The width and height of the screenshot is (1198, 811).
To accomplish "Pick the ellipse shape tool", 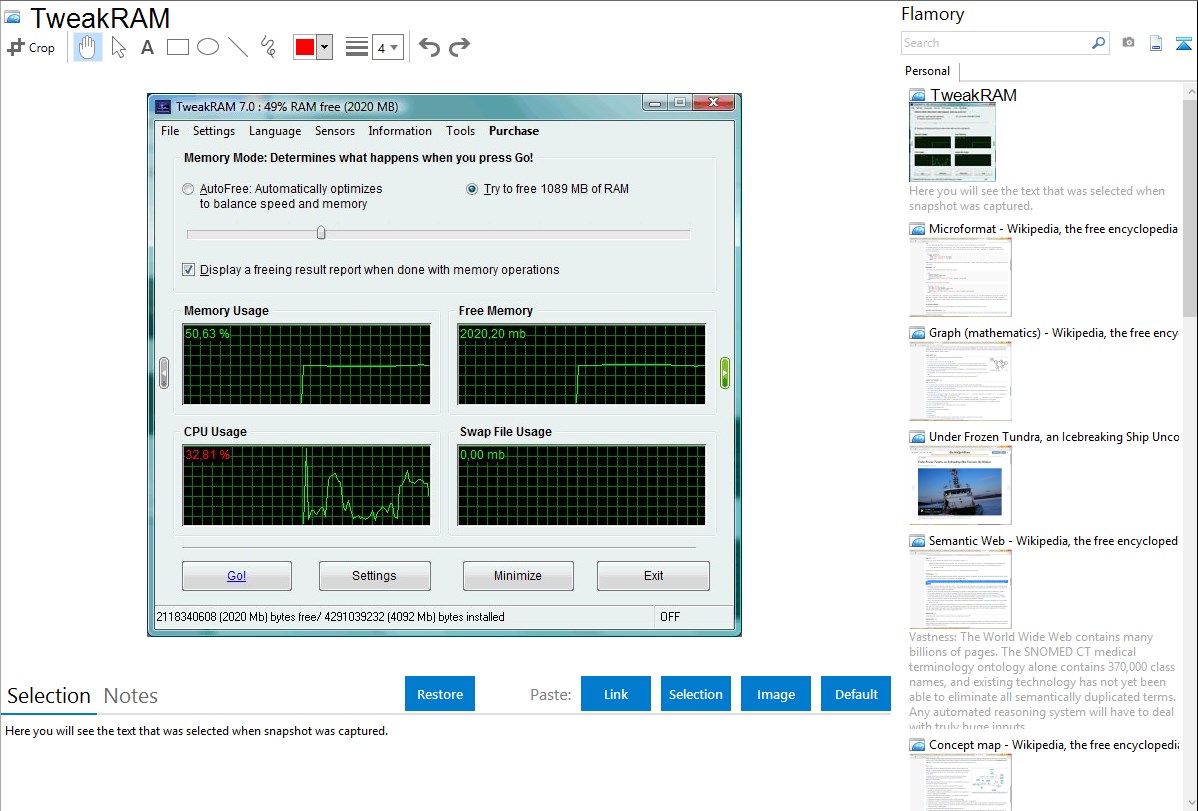I will [208, 47].
